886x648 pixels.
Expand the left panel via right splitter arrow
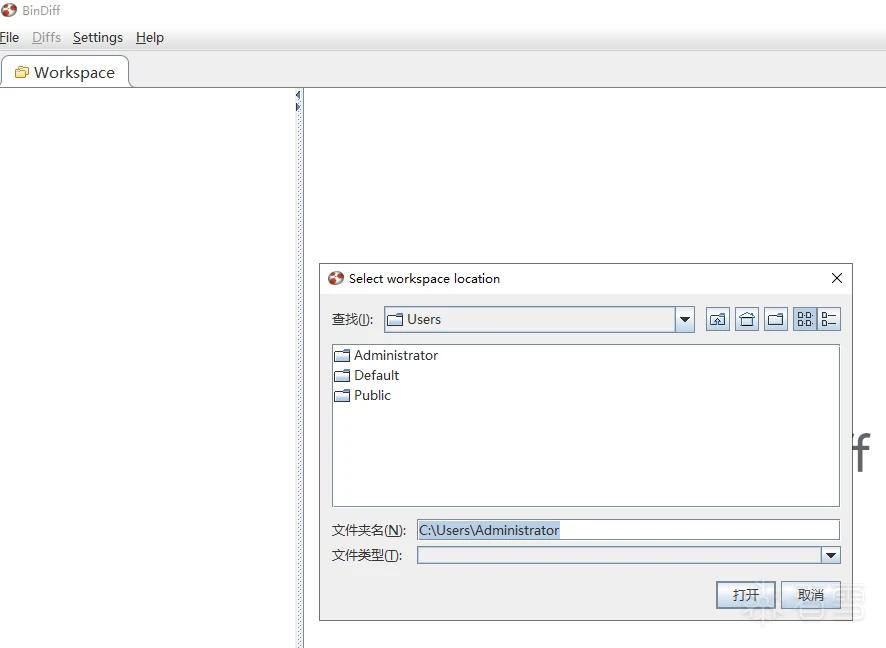coord(298,106)
